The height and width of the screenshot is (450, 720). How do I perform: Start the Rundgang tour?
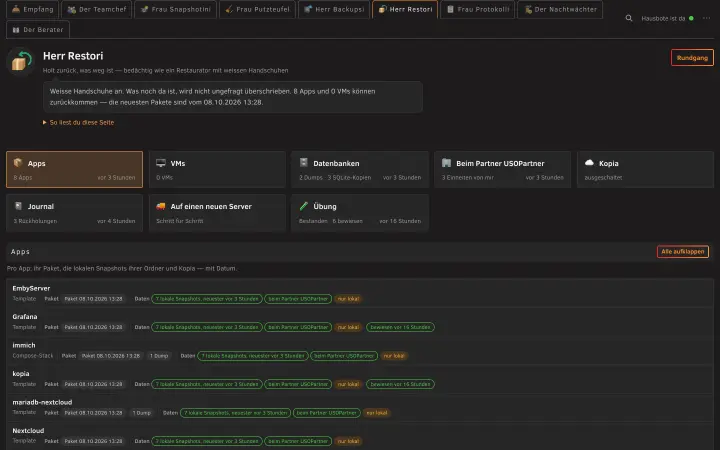point(692,58)
